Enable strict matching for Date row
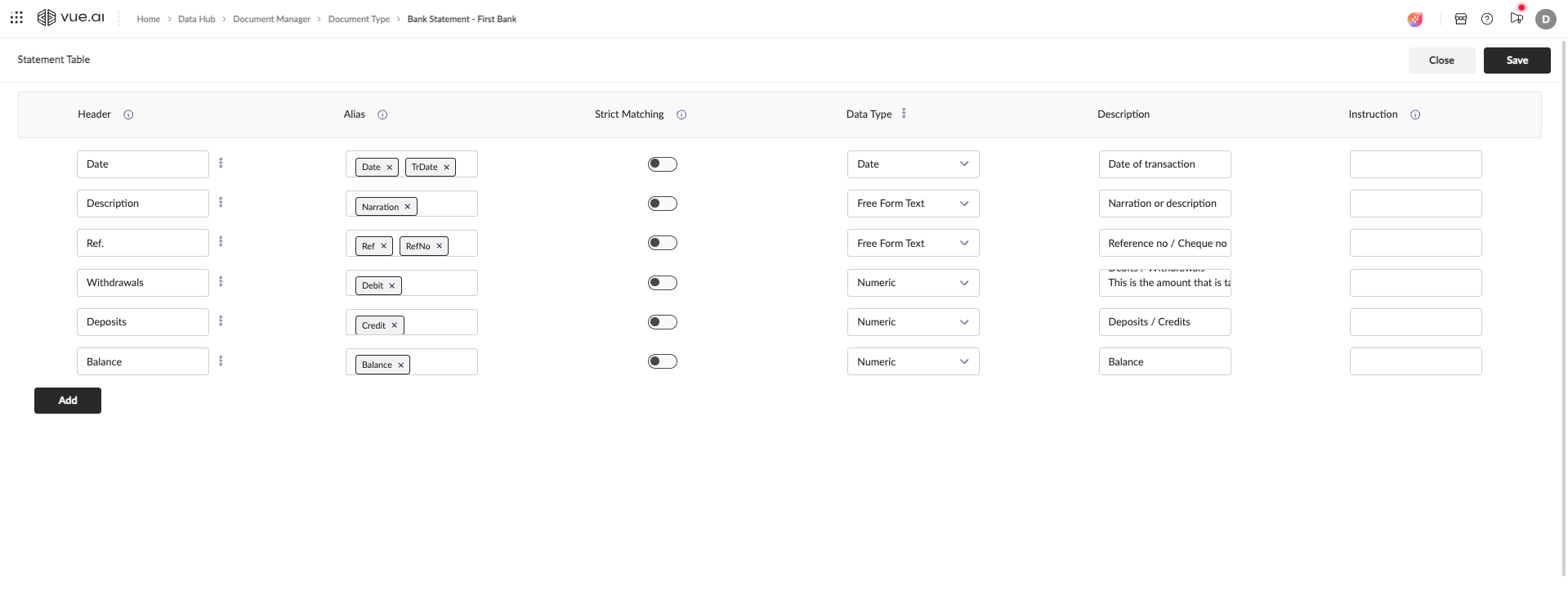This screenshot has width=1568, height=605. tap(662, 164)
